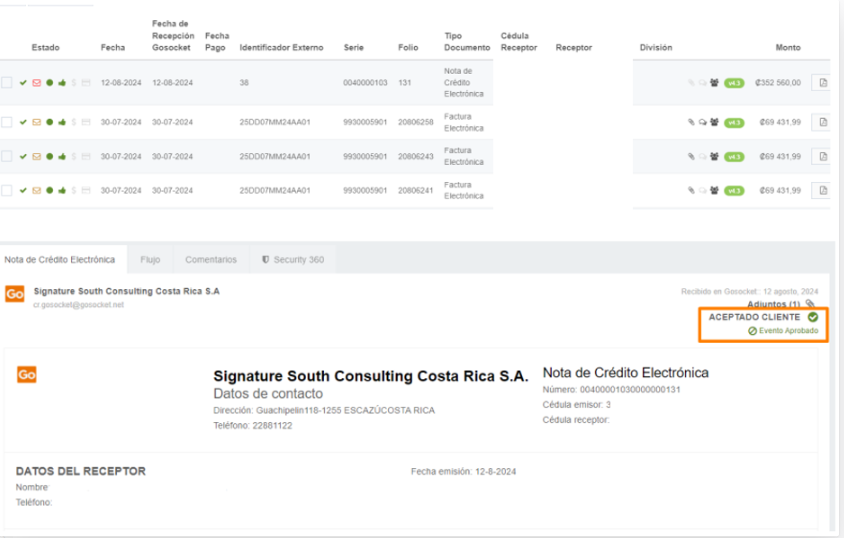Click the payment card icon in folio 131 row
The height and width of the screenshot is (538, 844).
(x=86, y=82)
